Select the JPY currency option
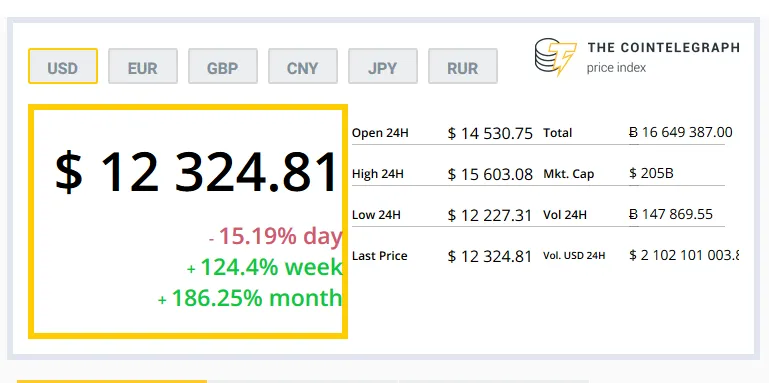 383,66
